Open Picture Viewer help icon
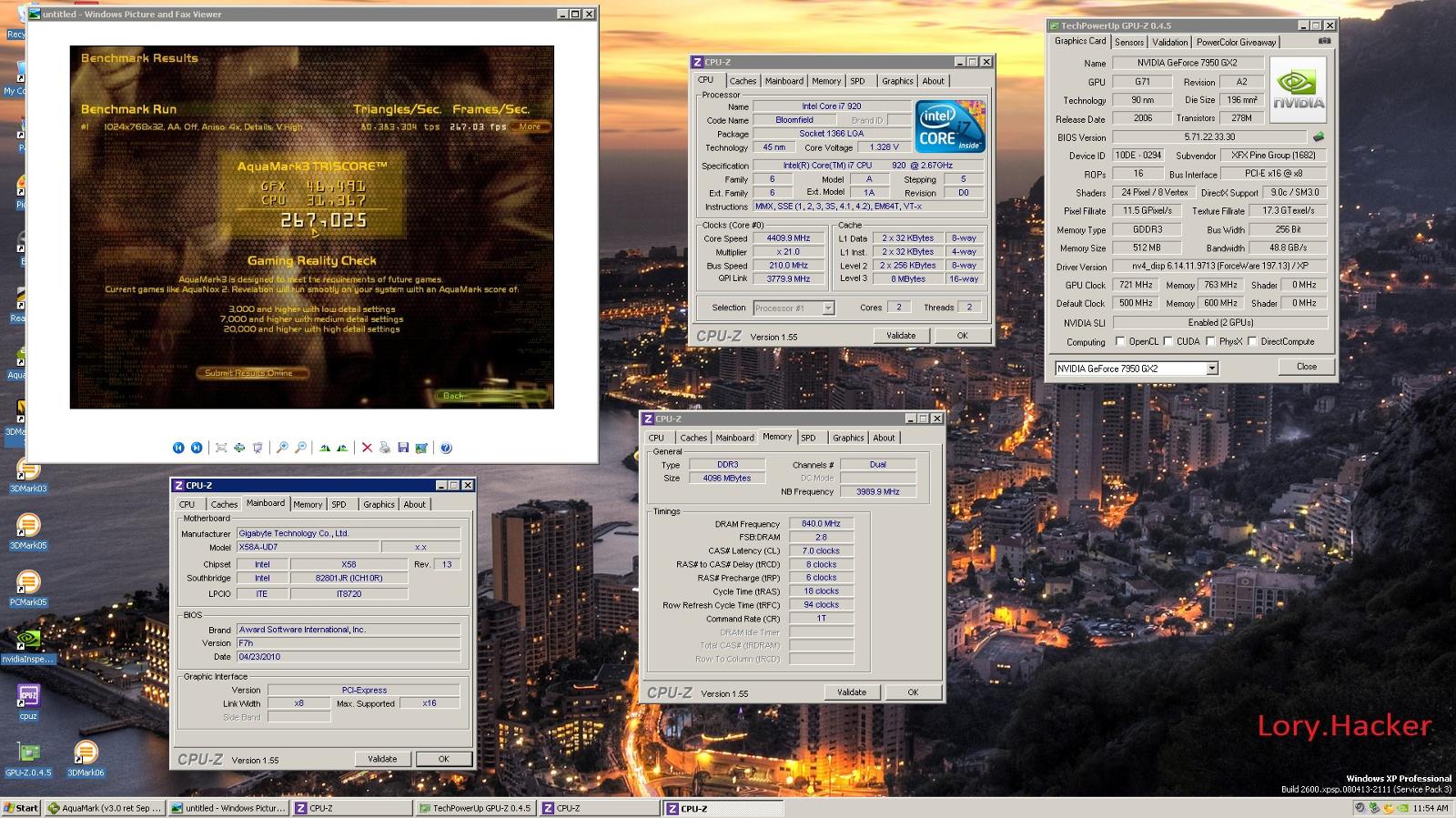The height and width of the screenshot is (818, 1456). coord(446,448)
